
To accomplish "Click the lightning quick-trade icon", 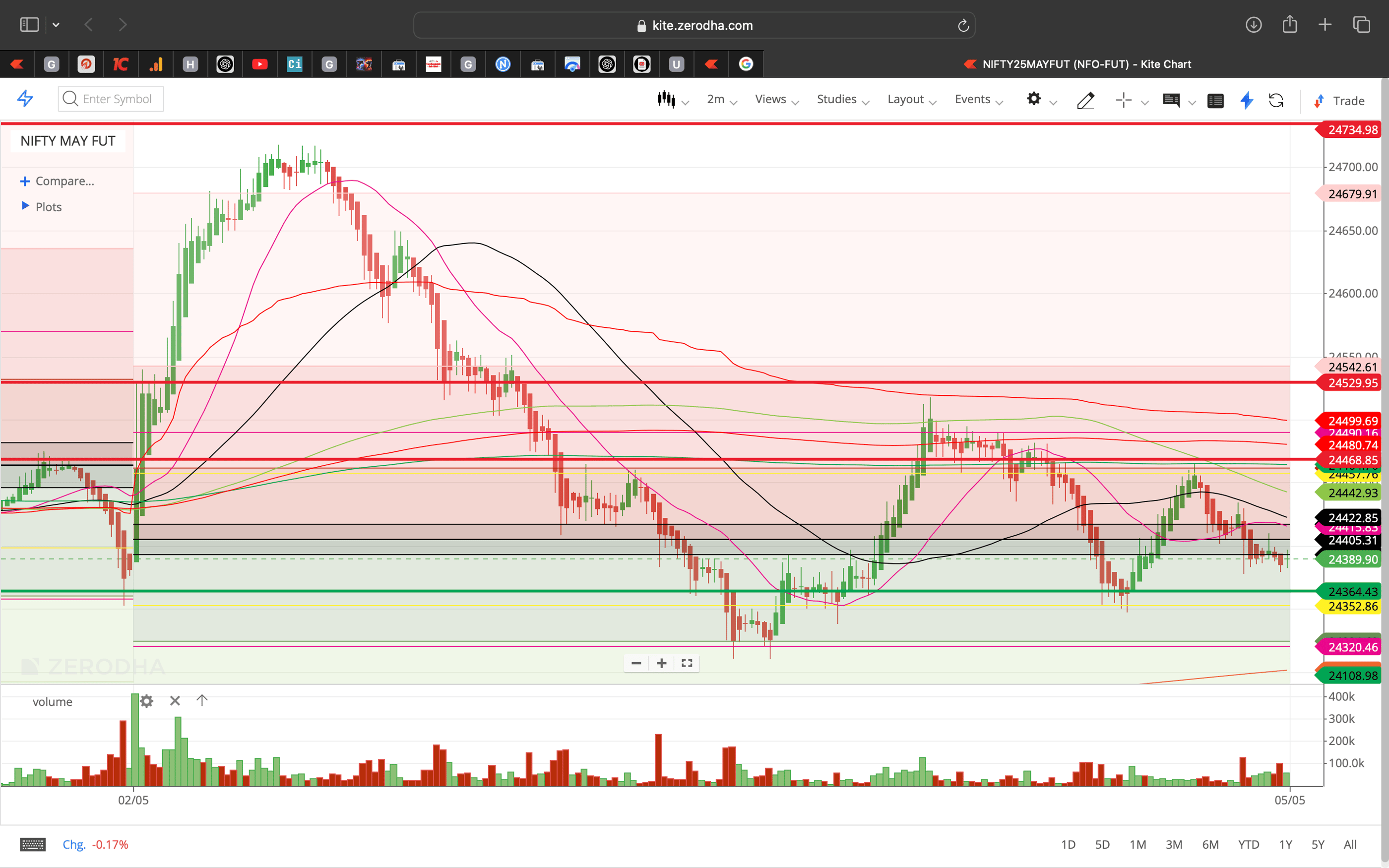I will click(1246, 101).
